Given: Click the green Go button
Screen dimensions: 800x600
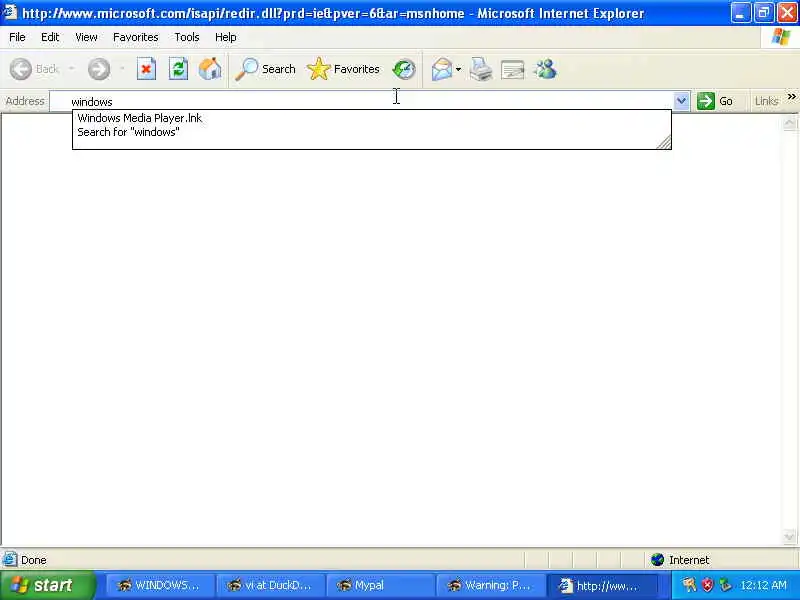Looking at the screenshot, I should tap(715, 101).
